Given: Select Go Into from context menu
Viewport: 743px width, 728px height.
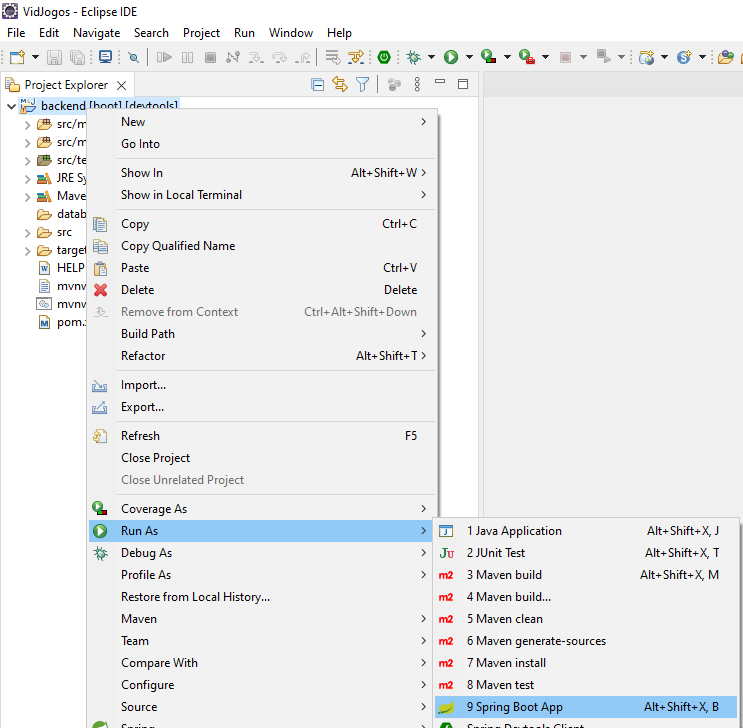Looking at the screenshot, I should coord(262,144).
